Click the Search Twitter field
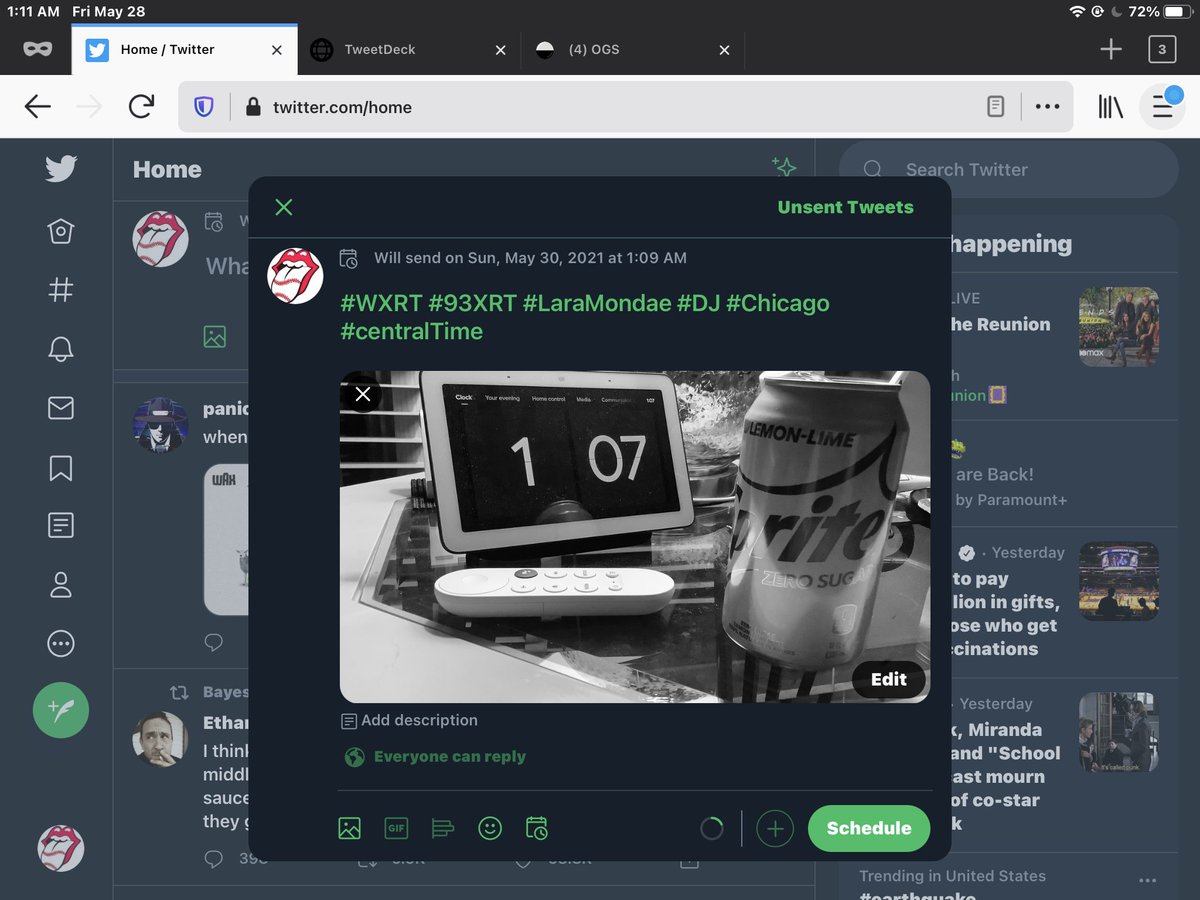 coord(1009,170)
